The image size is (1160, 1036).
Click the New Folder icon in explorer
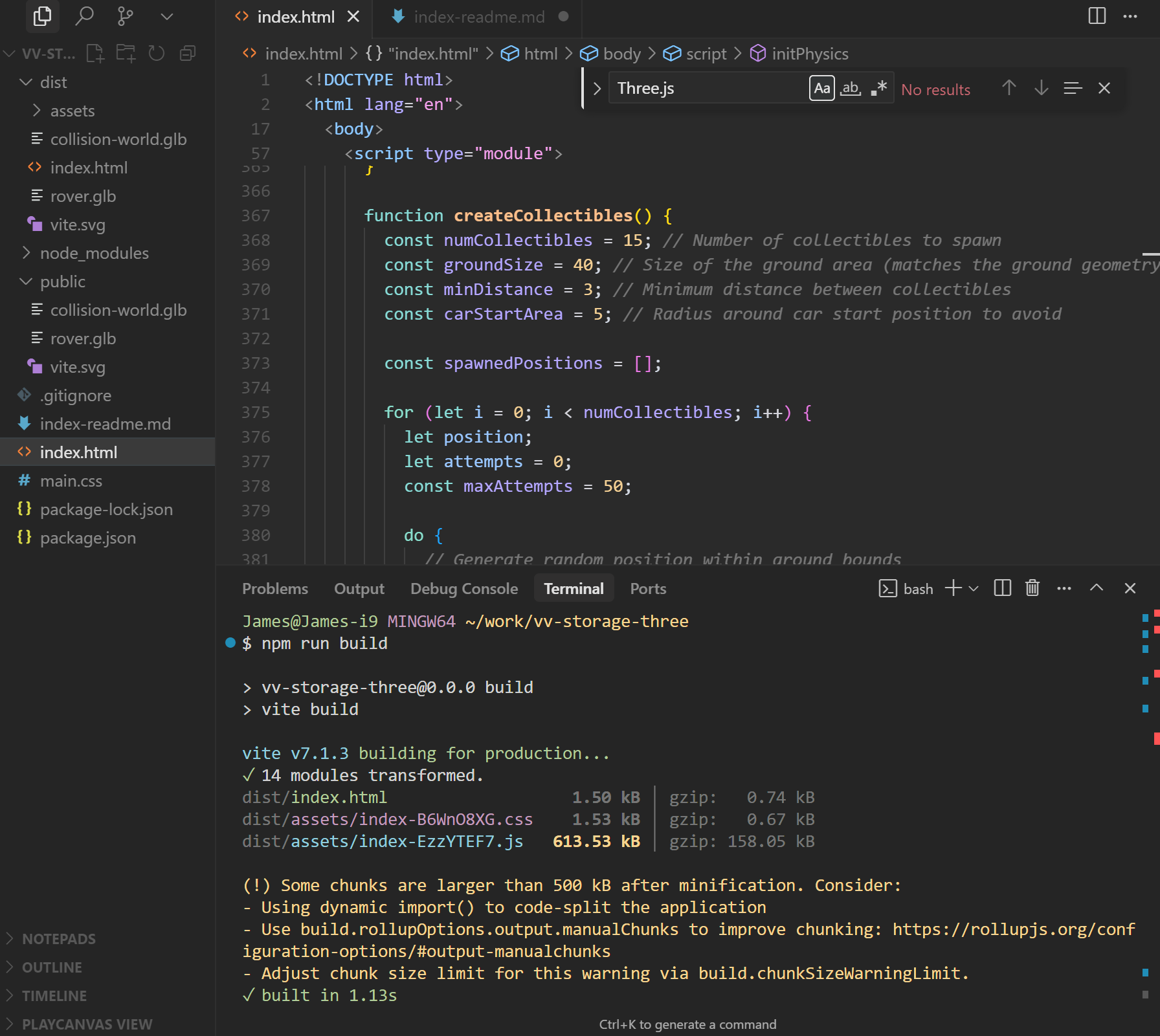click(x=126, y=53)
